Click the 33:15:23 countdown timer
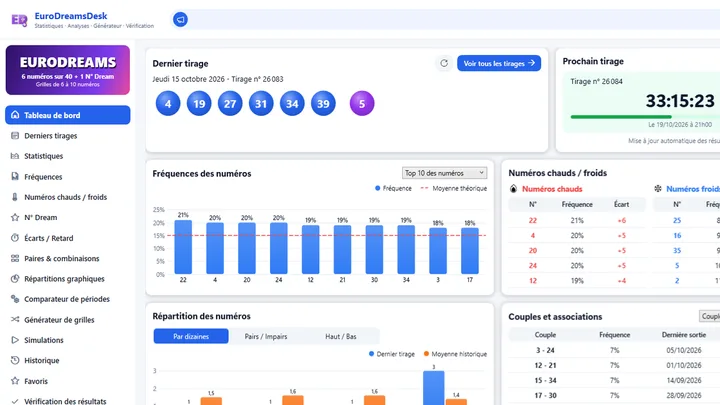The height and width of the screenshot is (405, 720). (680, 101)
